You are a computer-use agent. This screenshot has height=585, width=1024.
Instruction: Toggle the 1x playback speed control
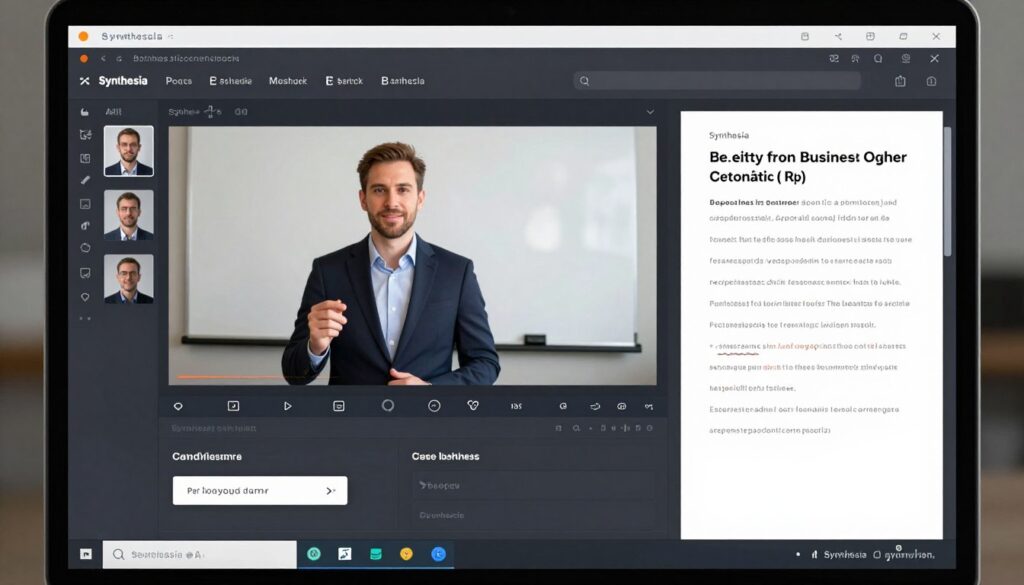[515, 406]
